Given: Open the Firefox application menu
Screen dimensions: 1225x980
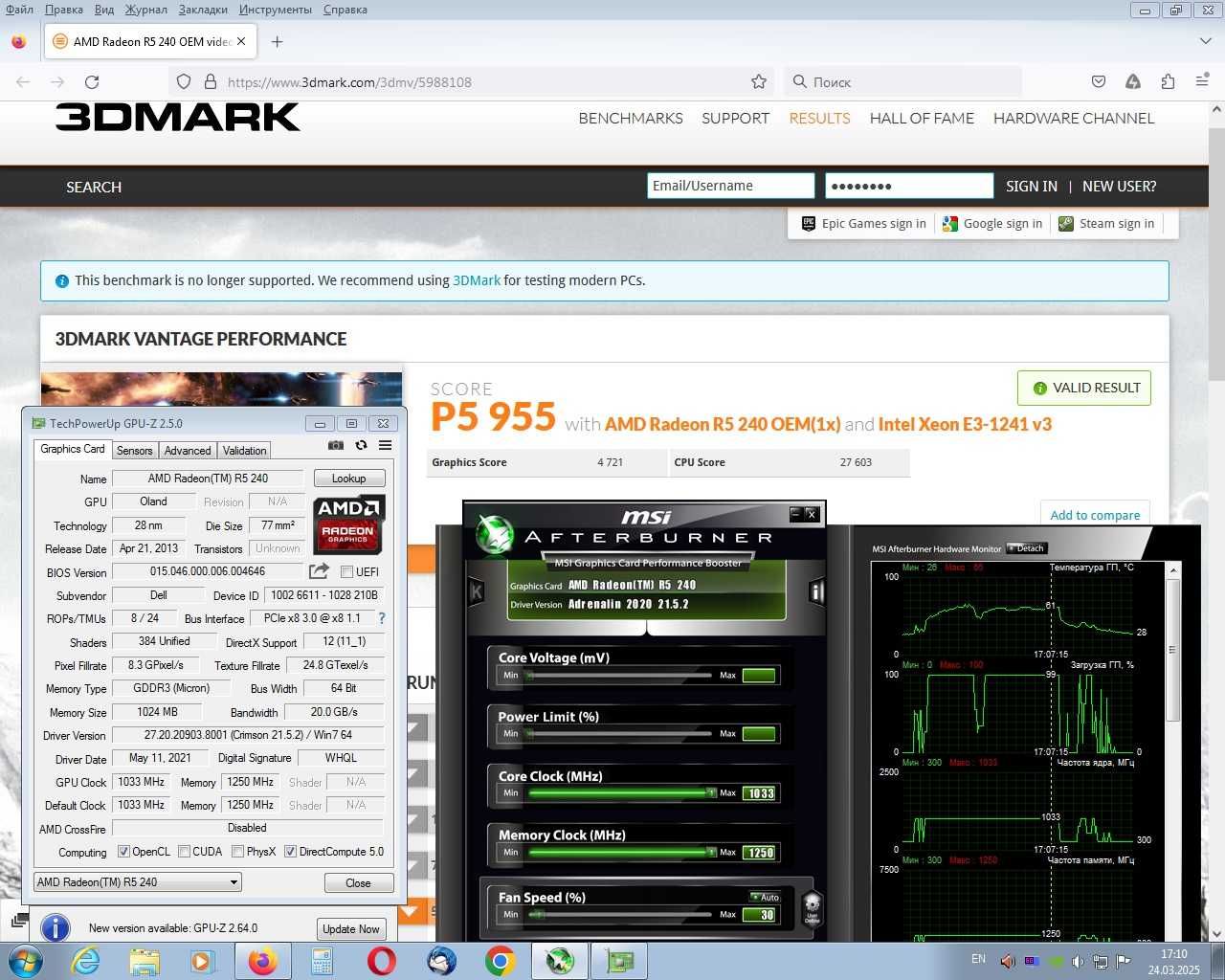Looking at the screenshot, I should pyautogui.click(x=1202, y=82).
